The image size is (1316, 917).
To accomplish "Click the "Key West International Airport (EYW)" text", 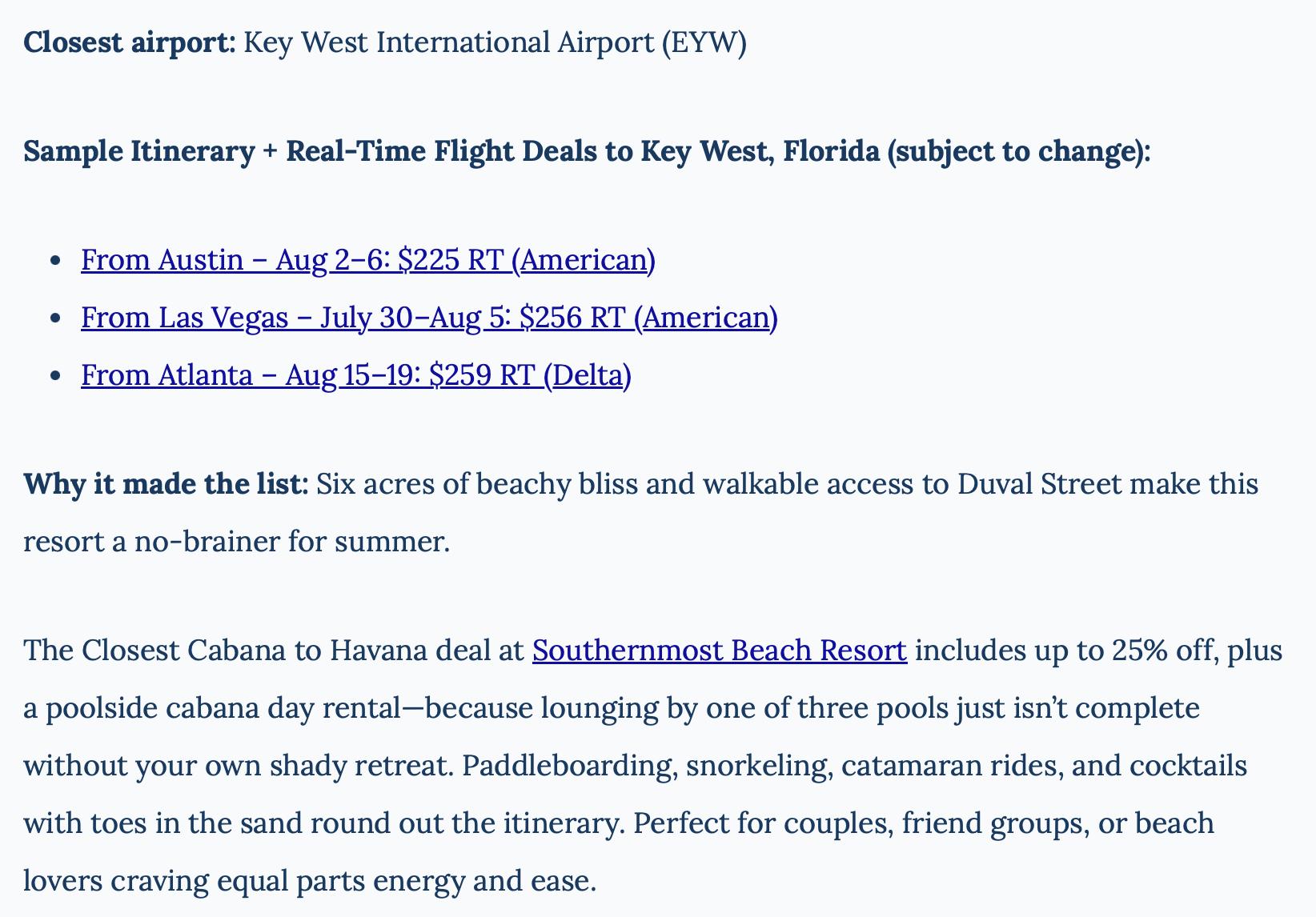I will tap(495, 42).
